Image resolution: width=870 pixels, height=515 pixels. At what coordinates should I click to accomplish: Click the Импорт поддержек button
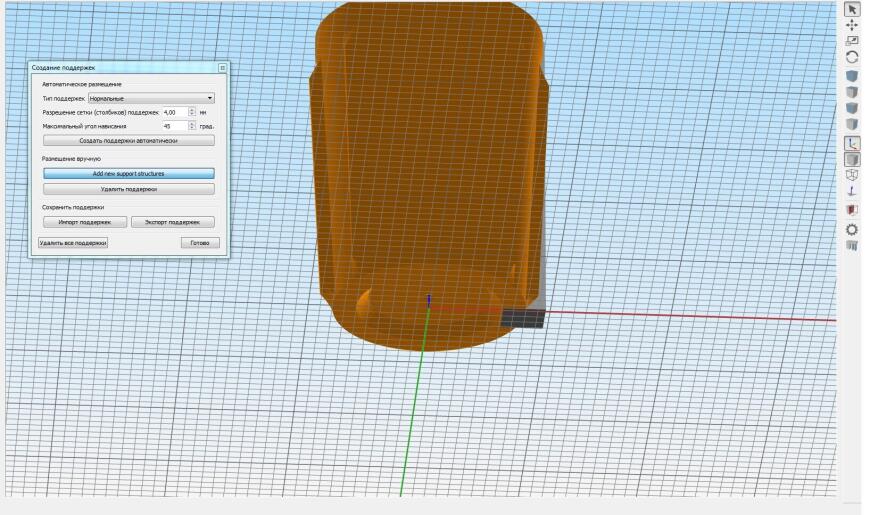(x=85, y=222)
